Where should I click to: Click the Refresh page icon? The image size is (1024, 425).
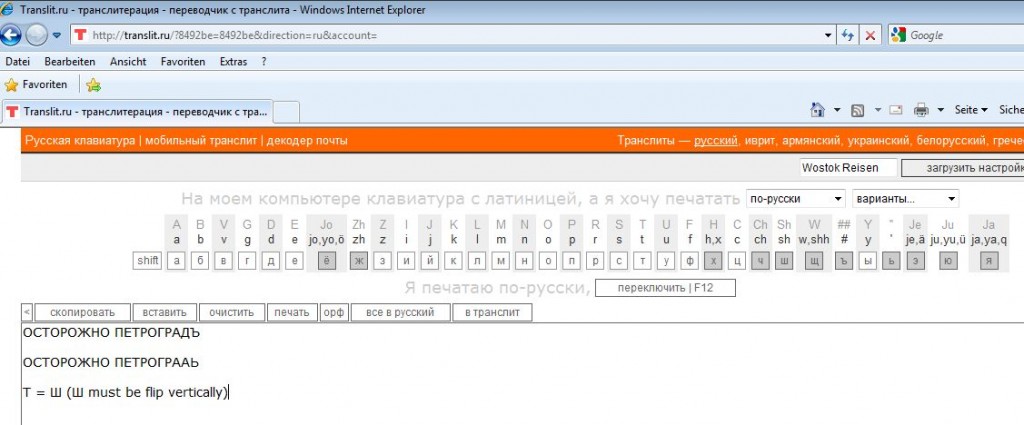[x=848, y=35]
